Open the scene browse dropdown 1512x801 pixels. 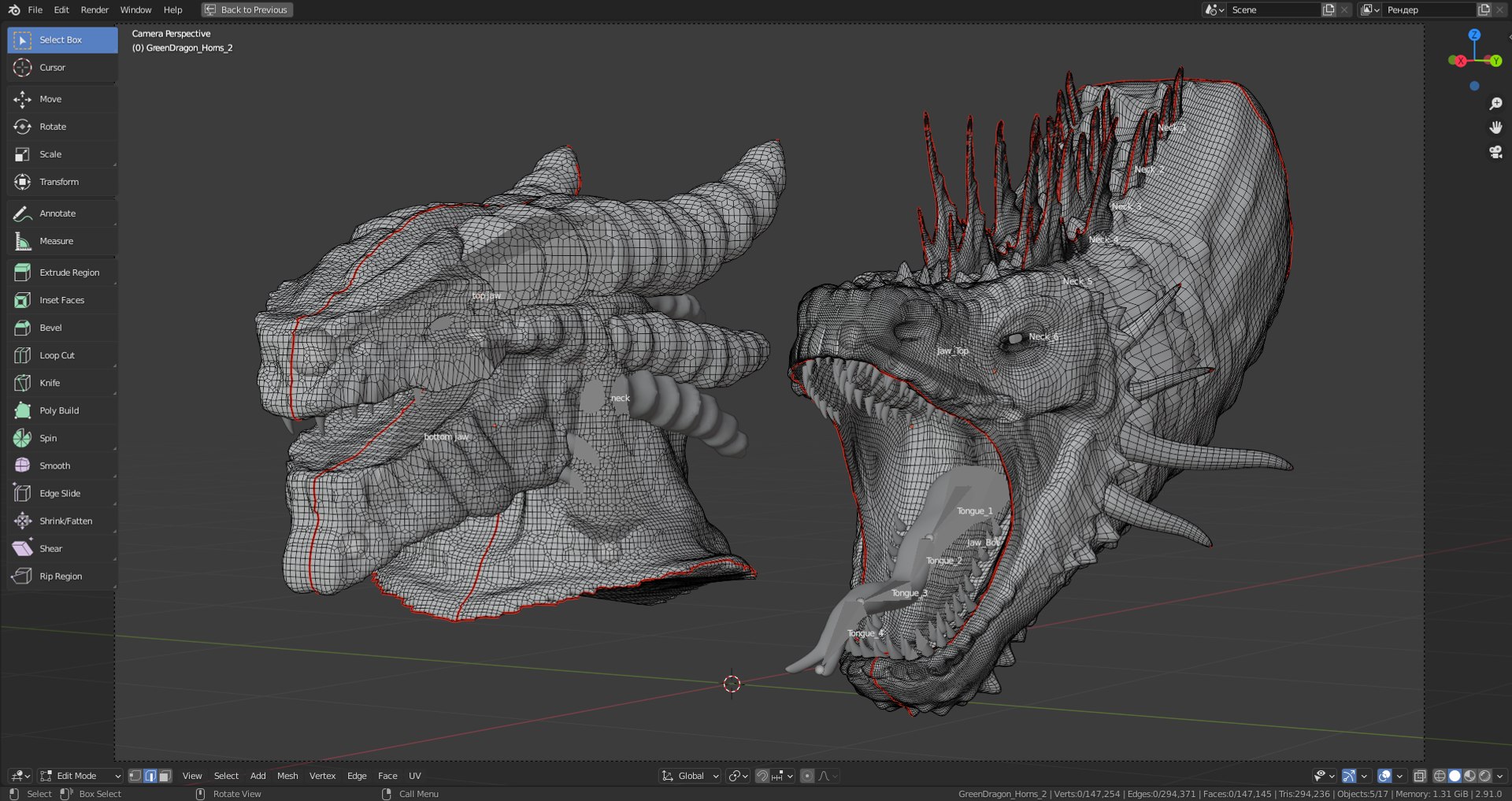point(1214,9)
